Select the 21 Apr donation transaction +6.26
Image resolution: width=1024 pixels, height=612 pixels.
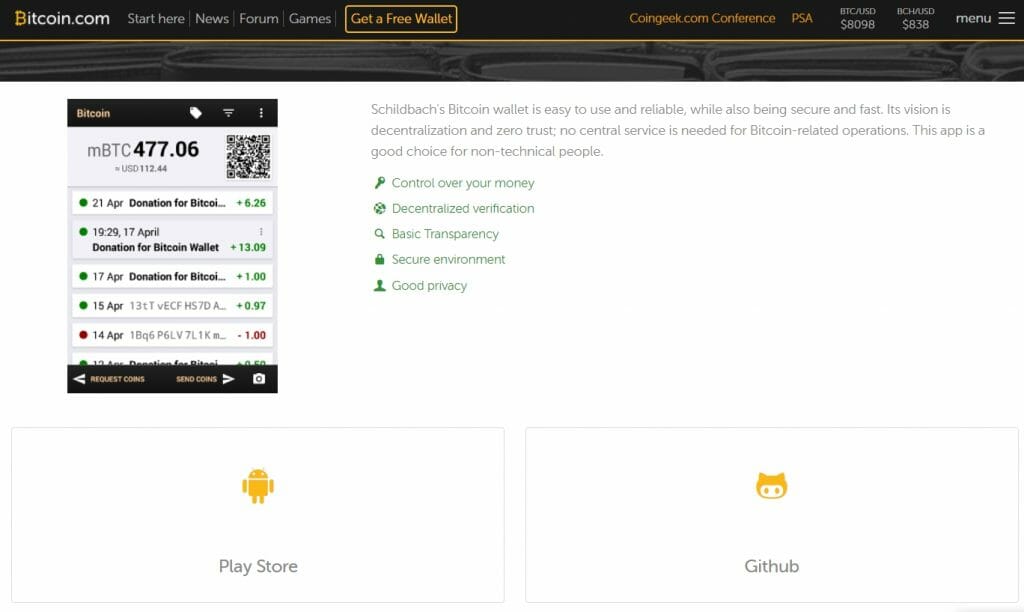[172, 203]
